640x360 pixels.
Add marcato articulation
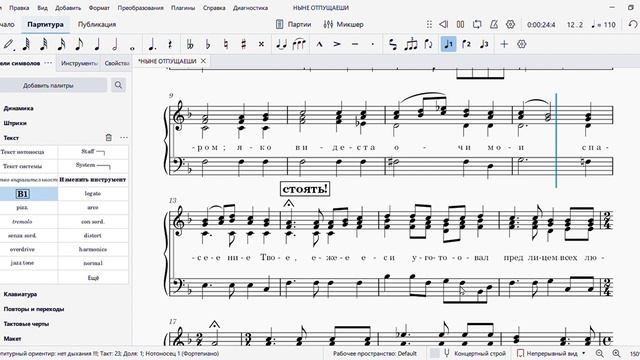click(319, 44)
